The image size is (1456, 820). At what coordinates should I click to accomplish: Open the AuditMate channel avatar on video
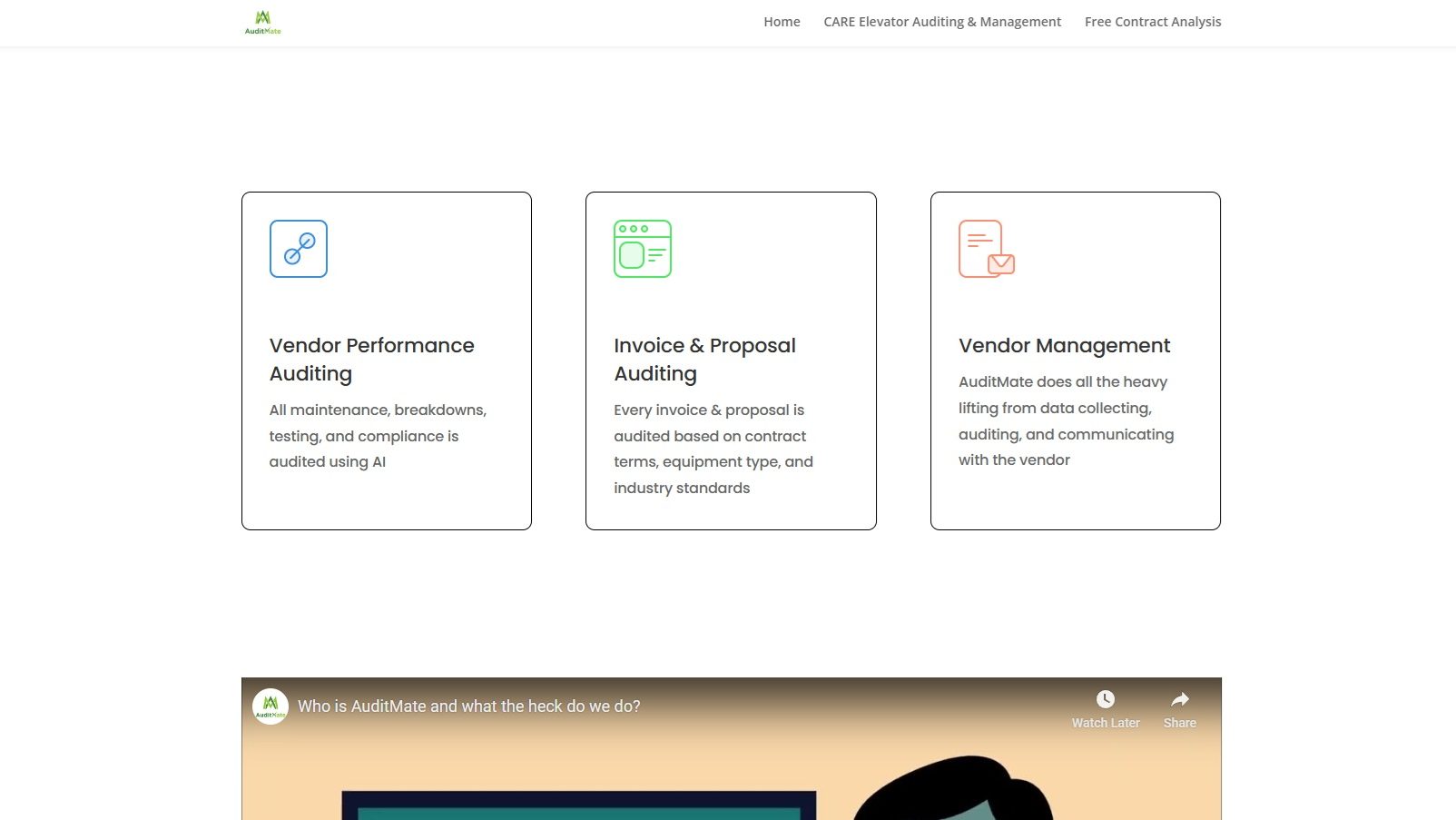(x=270, y=706)
